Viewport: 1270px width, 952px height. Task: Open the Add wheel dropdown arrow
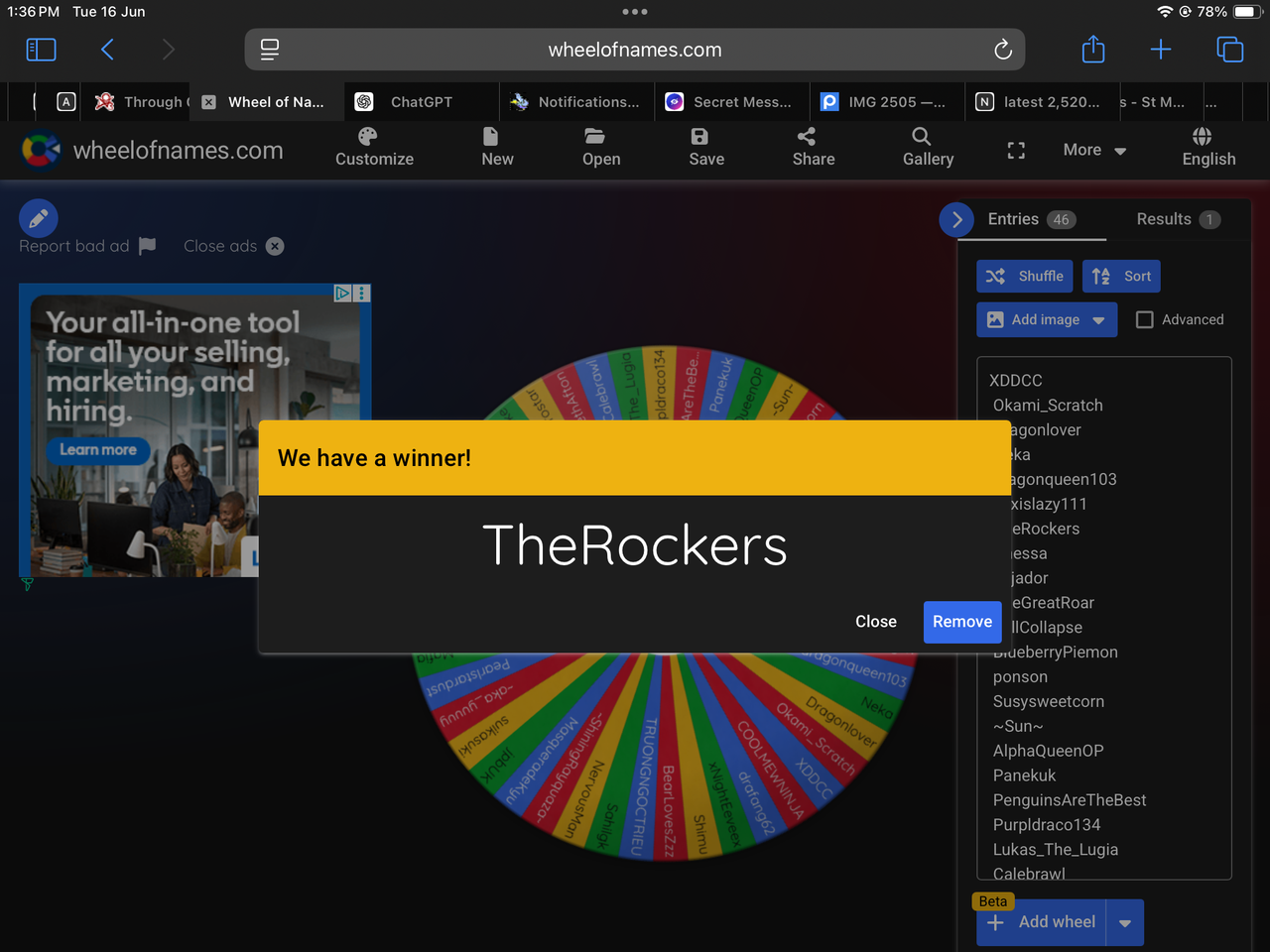point(1125,922)
